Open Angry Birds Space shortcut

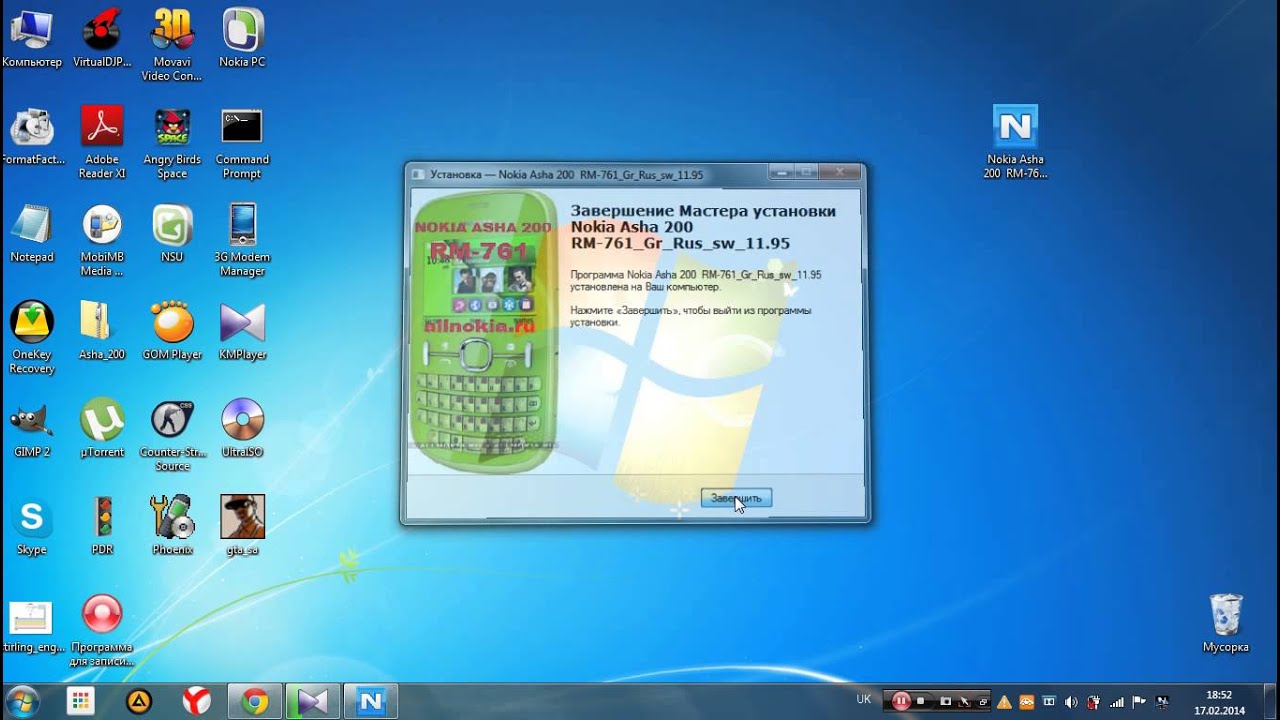click(172, 143)
